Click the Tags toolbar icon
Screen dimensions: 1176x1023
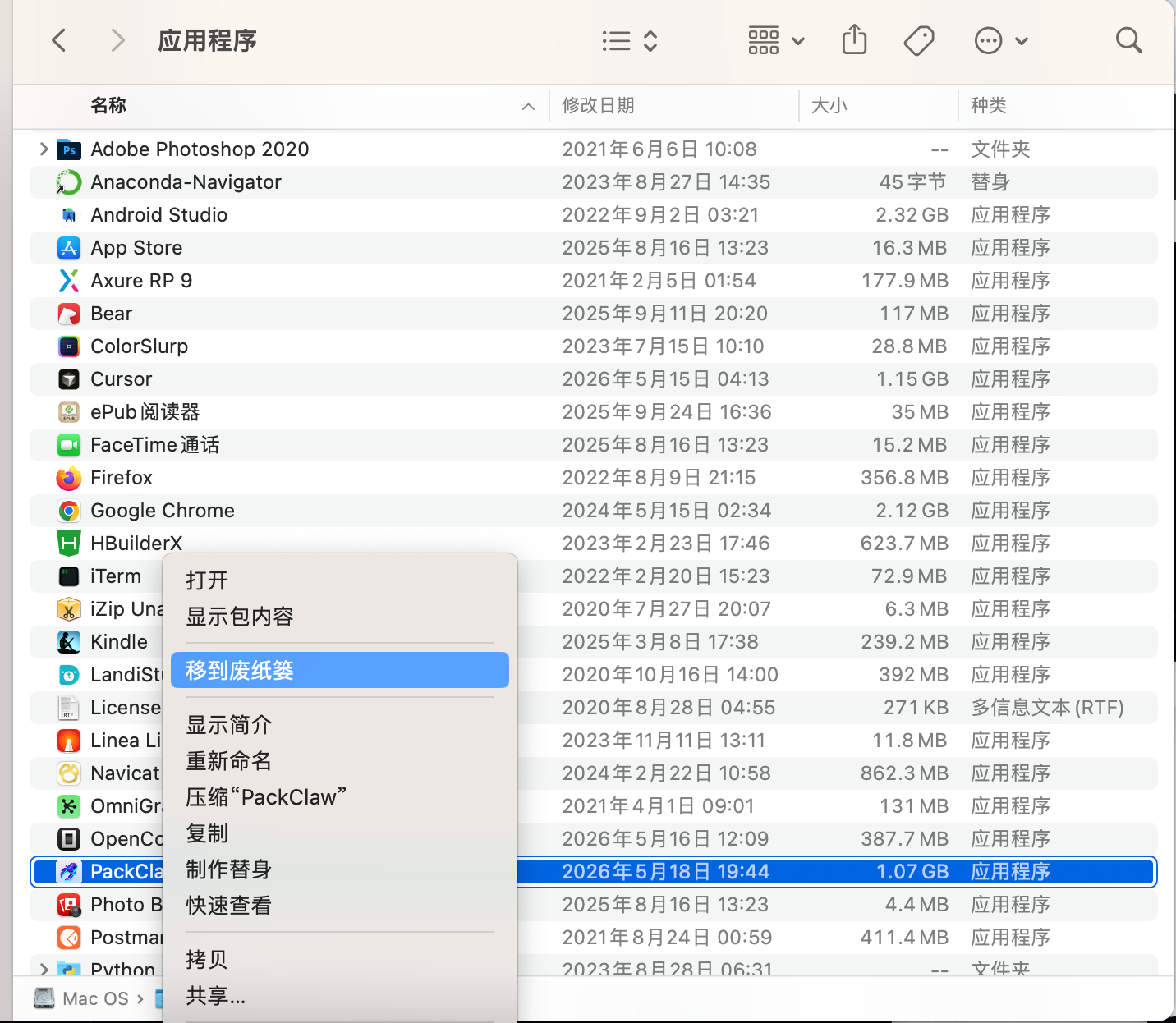(x=919, y=40)
